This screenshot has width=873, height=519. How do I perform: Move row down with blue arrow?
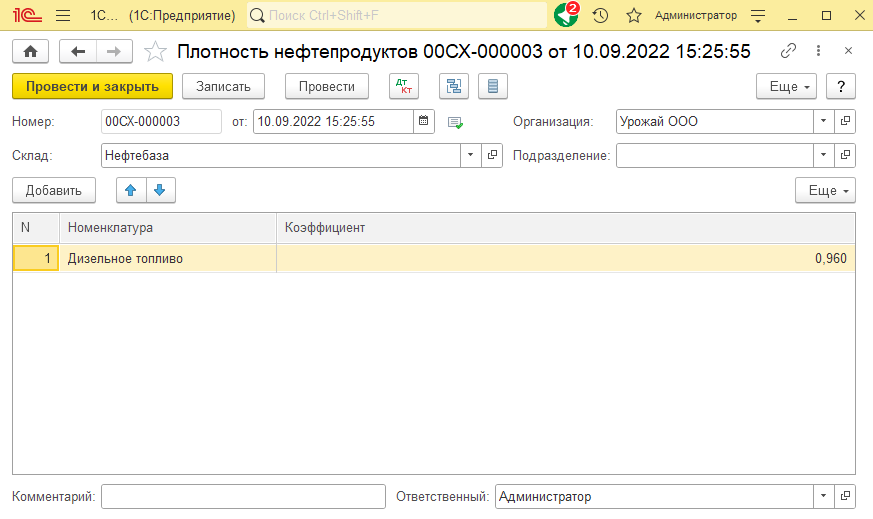(160, 190)
